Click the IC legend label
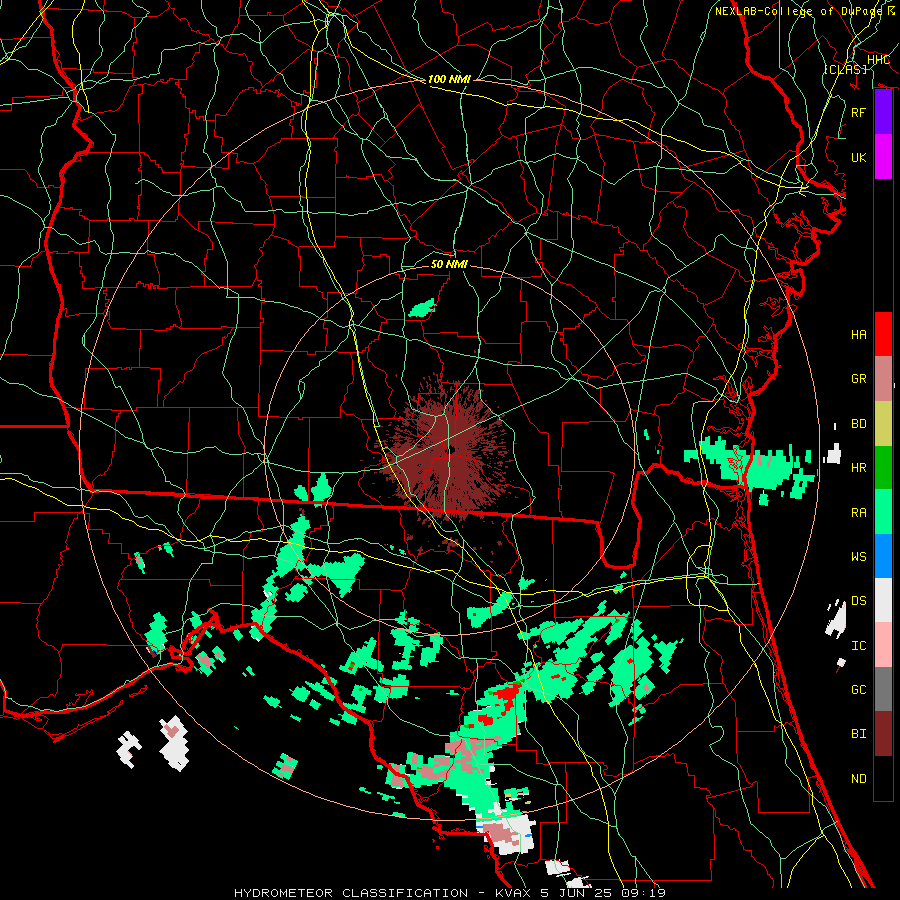This screenshot has width=900, height=900. (859, 646)
